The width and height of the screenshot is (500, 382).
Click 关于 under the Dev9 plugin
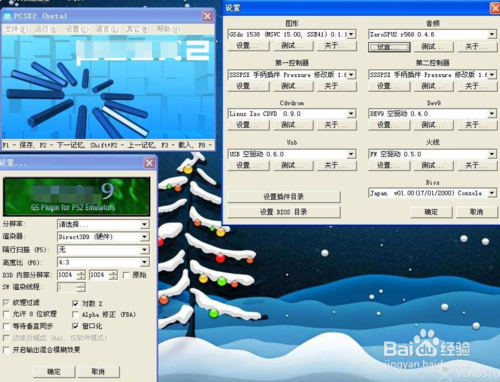tap(477, 125)
